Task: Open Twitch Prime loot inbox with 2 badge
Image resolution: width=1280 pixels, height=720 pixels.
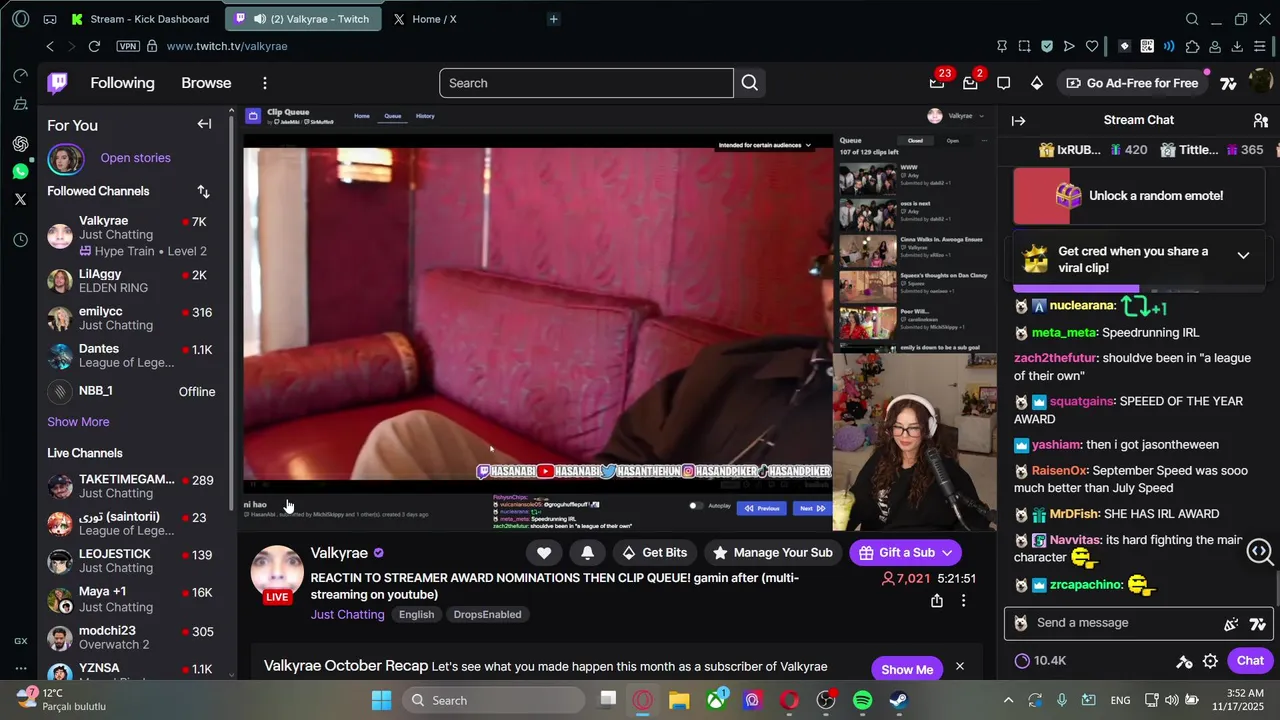Action: pyautogui.click(x=970, y=83)
